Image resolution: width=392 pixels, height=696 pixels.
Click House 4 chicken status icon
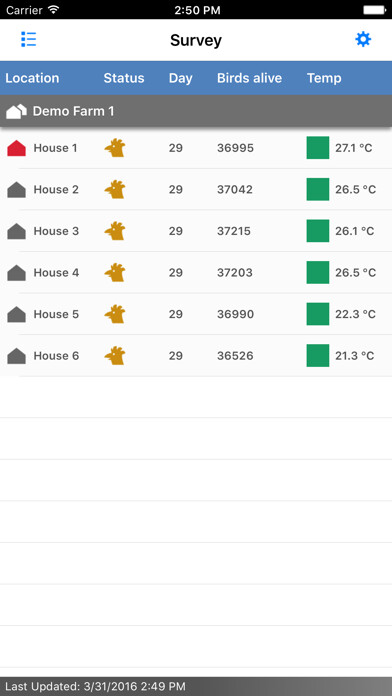click(x=115, y=273)
